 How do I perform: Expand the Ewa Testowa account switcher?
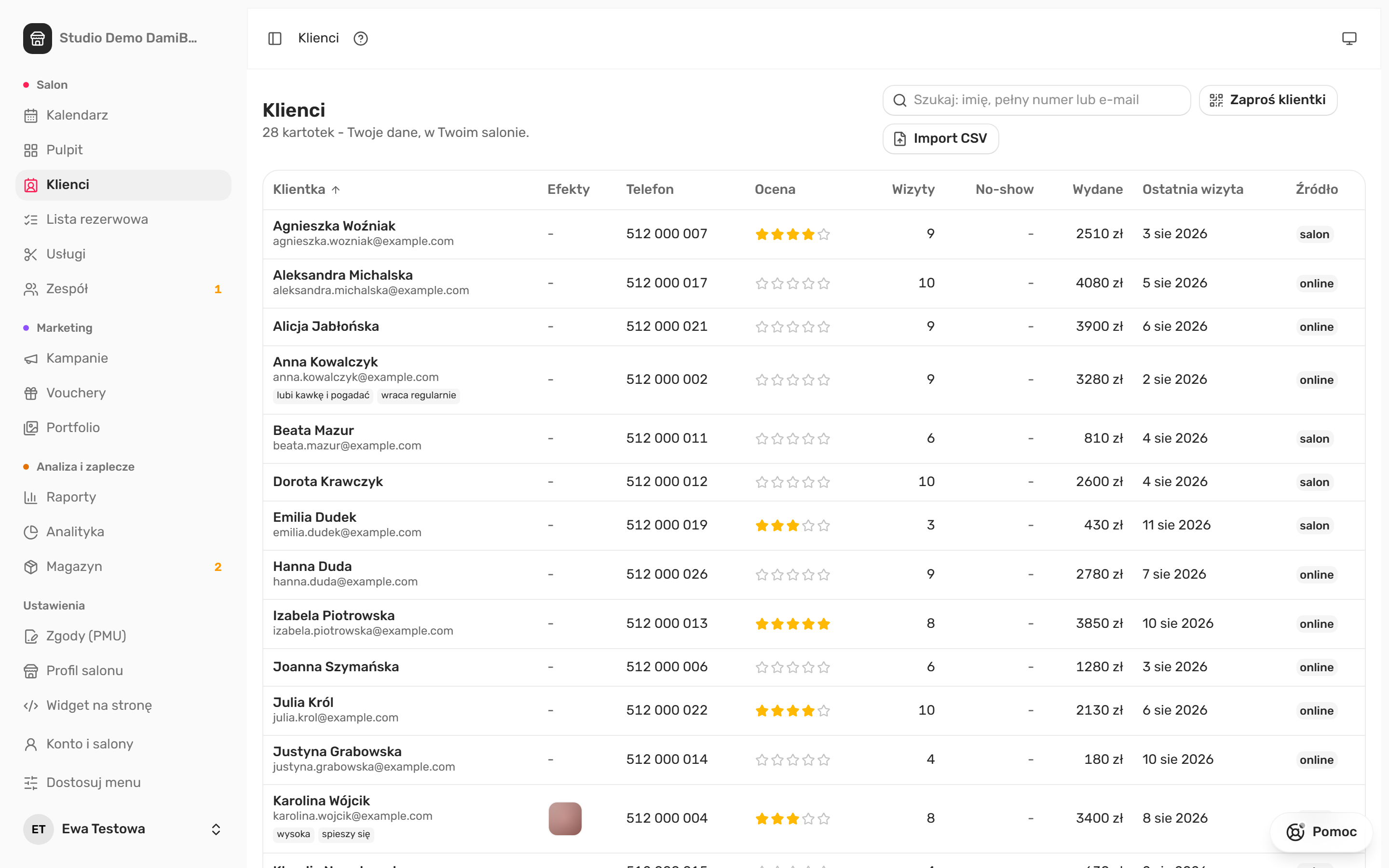click(x=216, y=829)
